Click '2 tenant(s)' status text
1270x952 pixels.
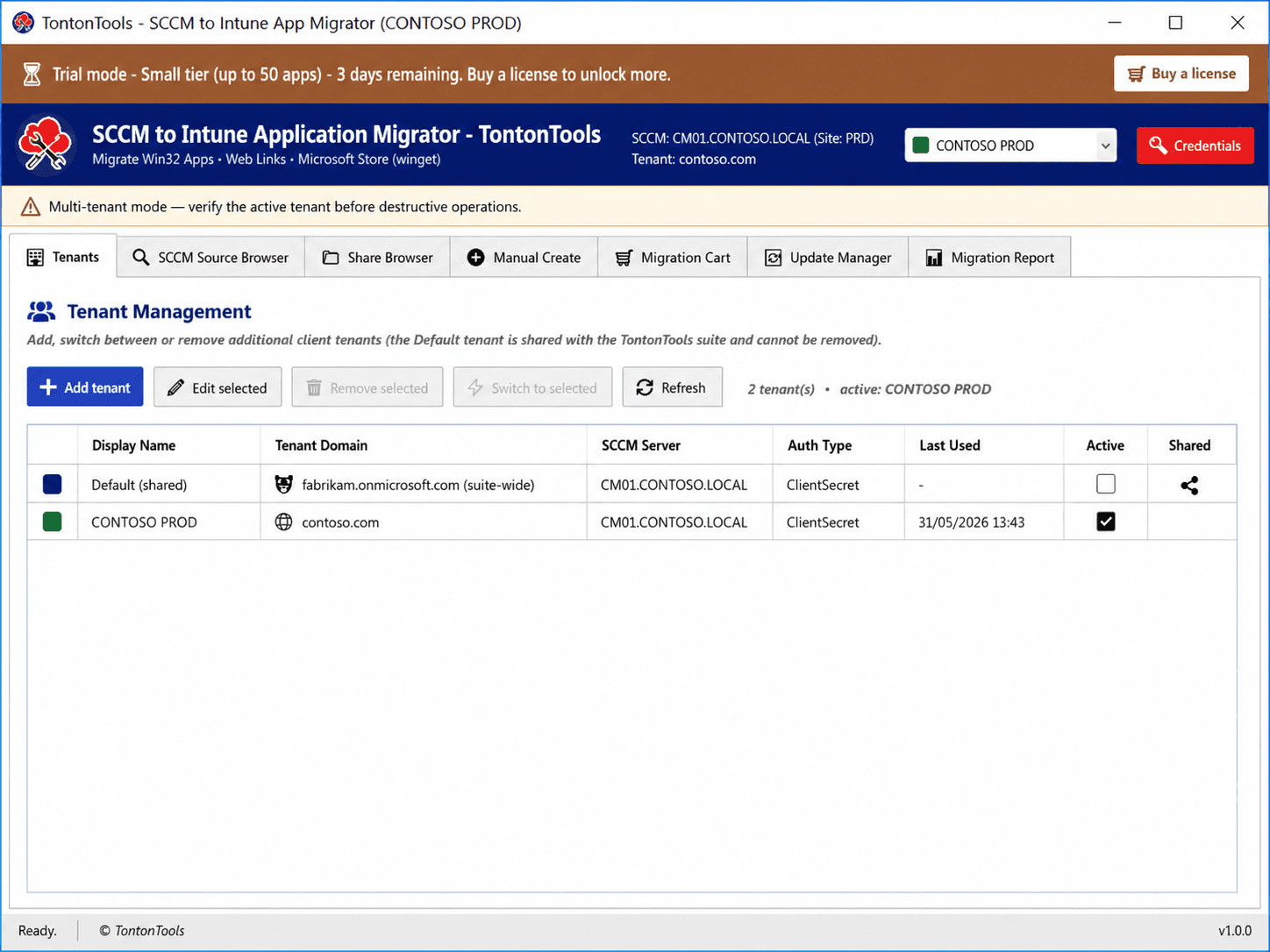[x=781, y=389]
